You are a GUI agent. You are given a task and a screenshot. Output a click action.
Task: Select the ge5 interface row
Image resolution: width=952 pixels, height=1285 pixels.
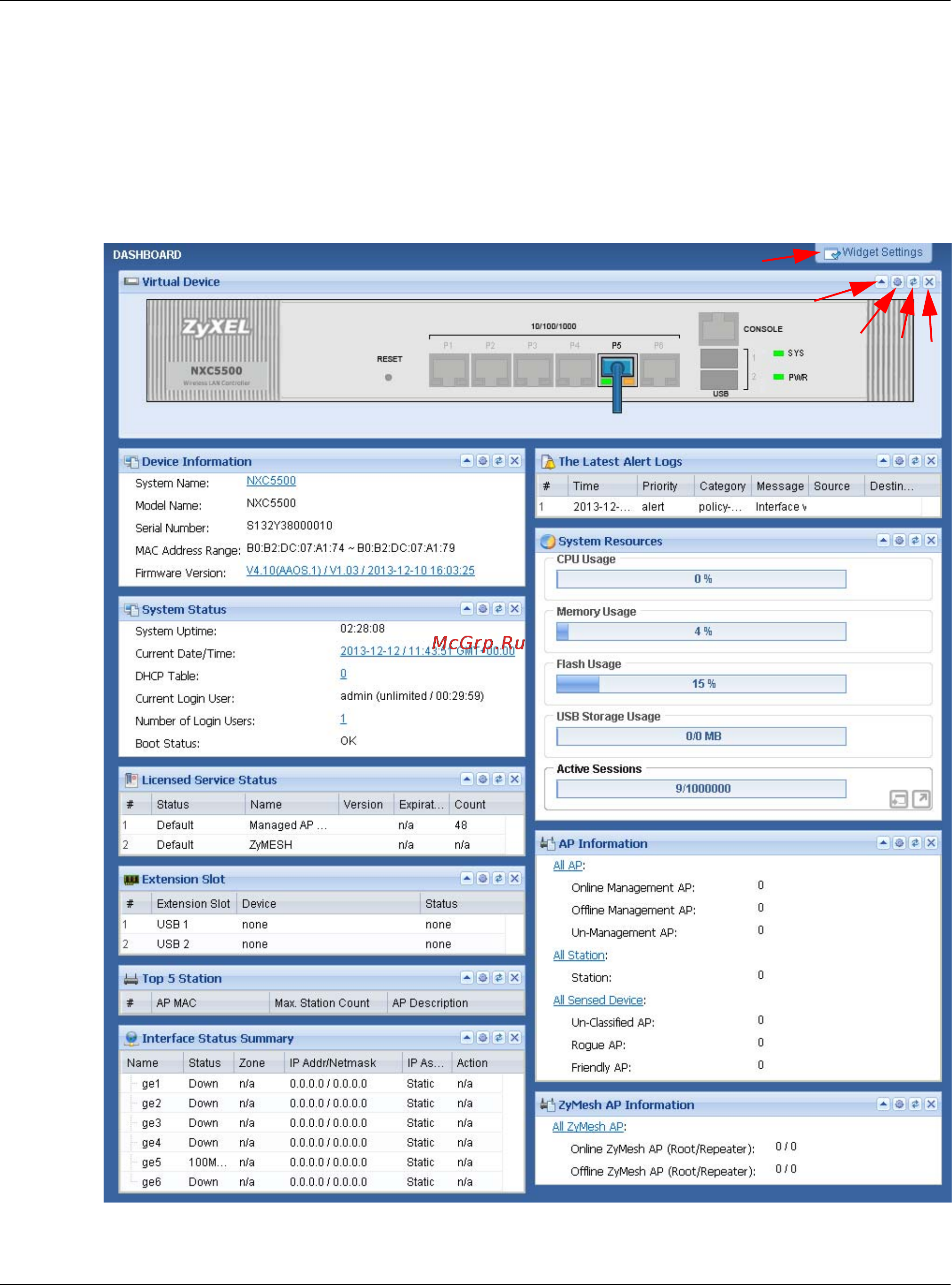tap(311, 1162)
